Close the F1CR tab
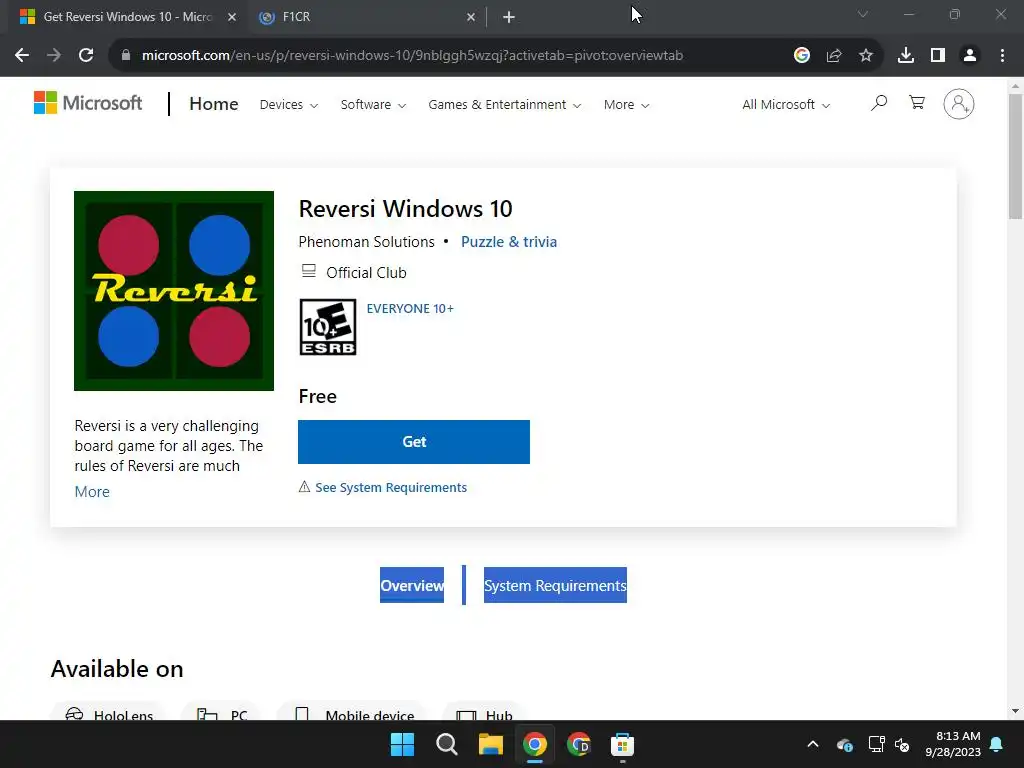Viewport: 1024px width, 768px height. tap(471, 18)
